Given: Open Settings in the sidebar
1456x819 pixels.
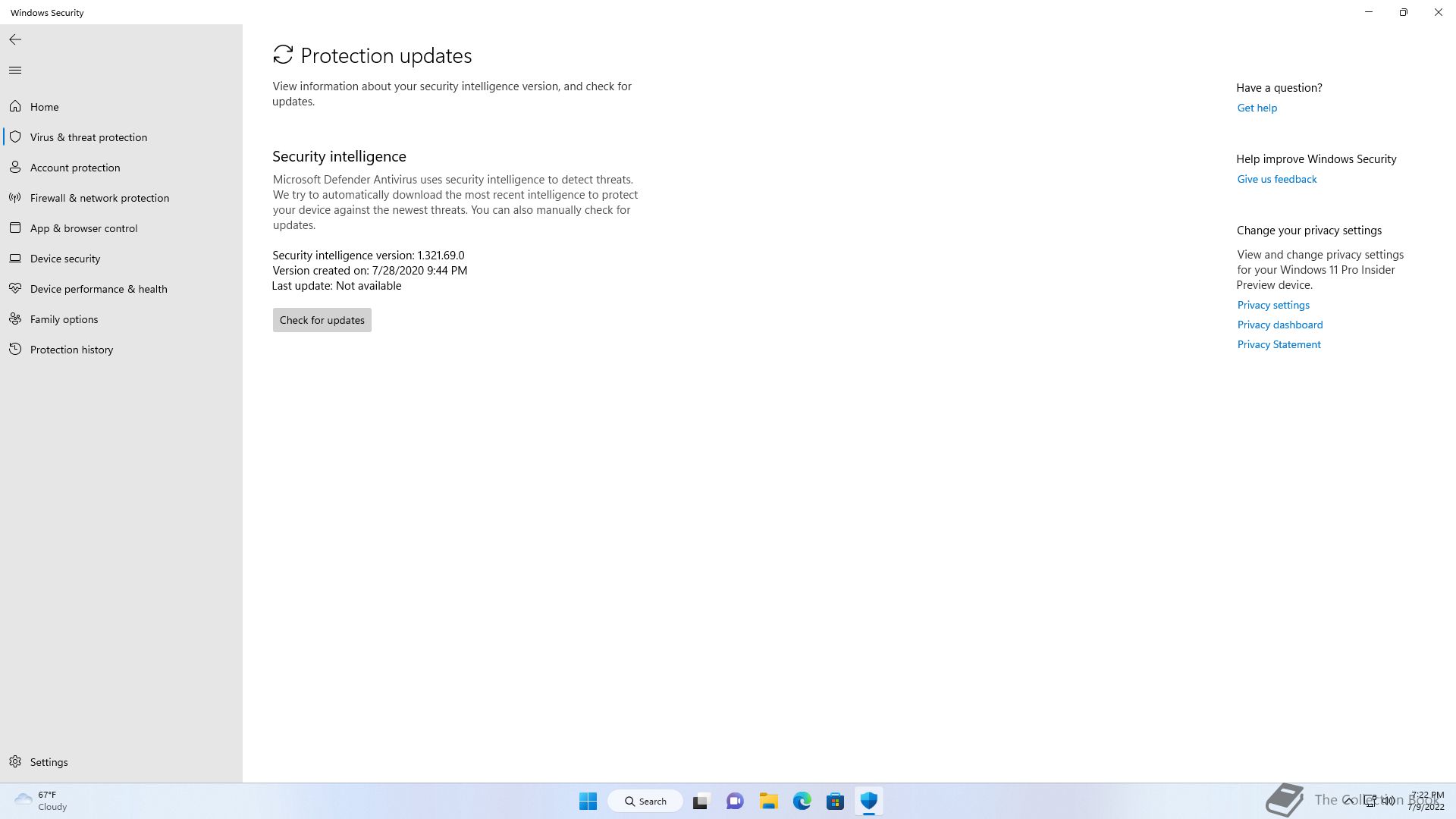Looking at the screenshot, I should point(49,762).
